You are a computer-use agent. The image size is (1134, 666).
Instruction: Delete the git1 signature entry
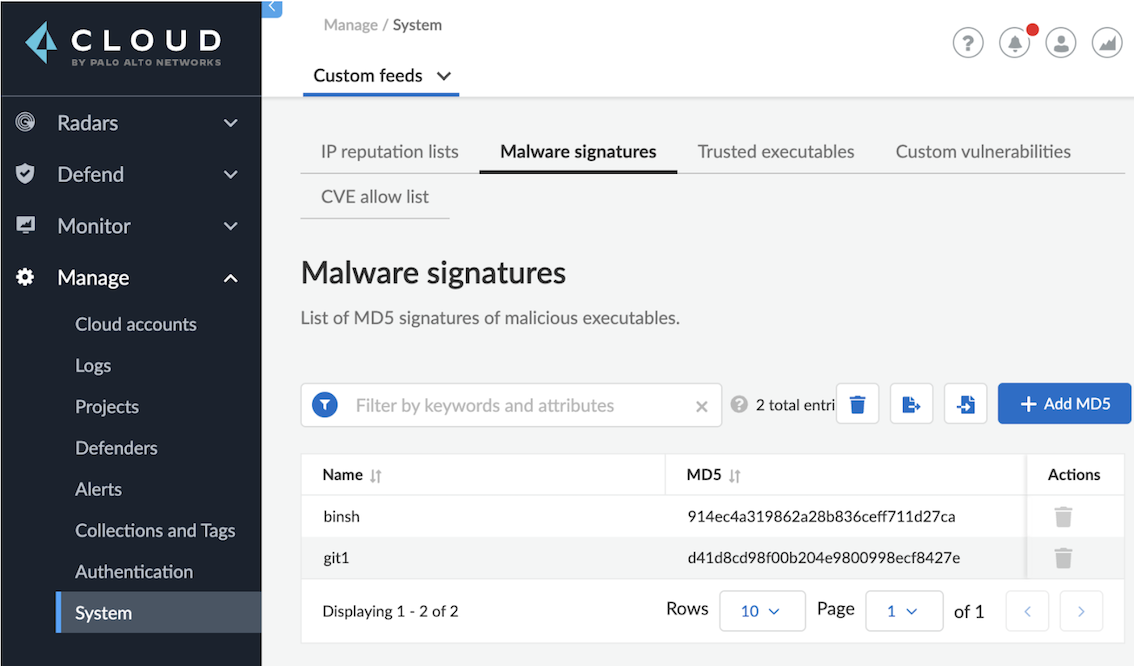click(x=1063, y=558)
